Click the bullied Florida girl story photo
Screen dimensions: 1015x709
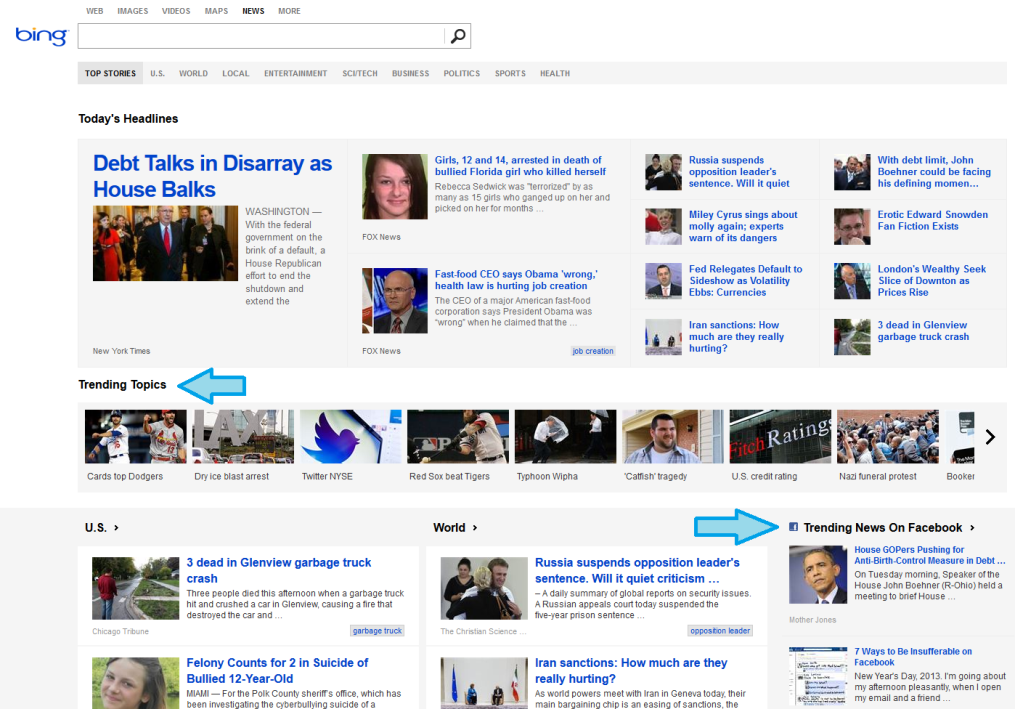tap(395, 186)
